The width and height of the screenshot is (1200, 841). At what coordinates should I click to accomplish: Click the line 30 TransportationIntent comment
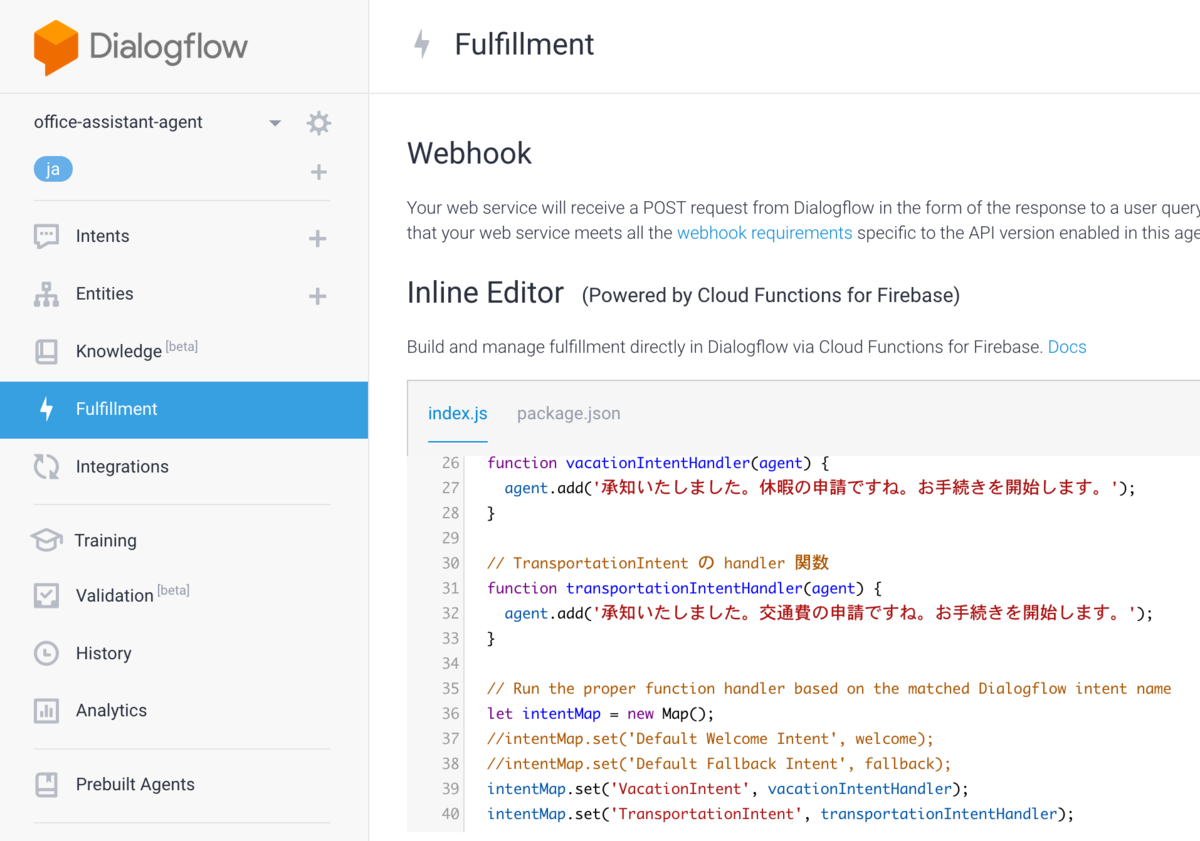click(658, 563)
